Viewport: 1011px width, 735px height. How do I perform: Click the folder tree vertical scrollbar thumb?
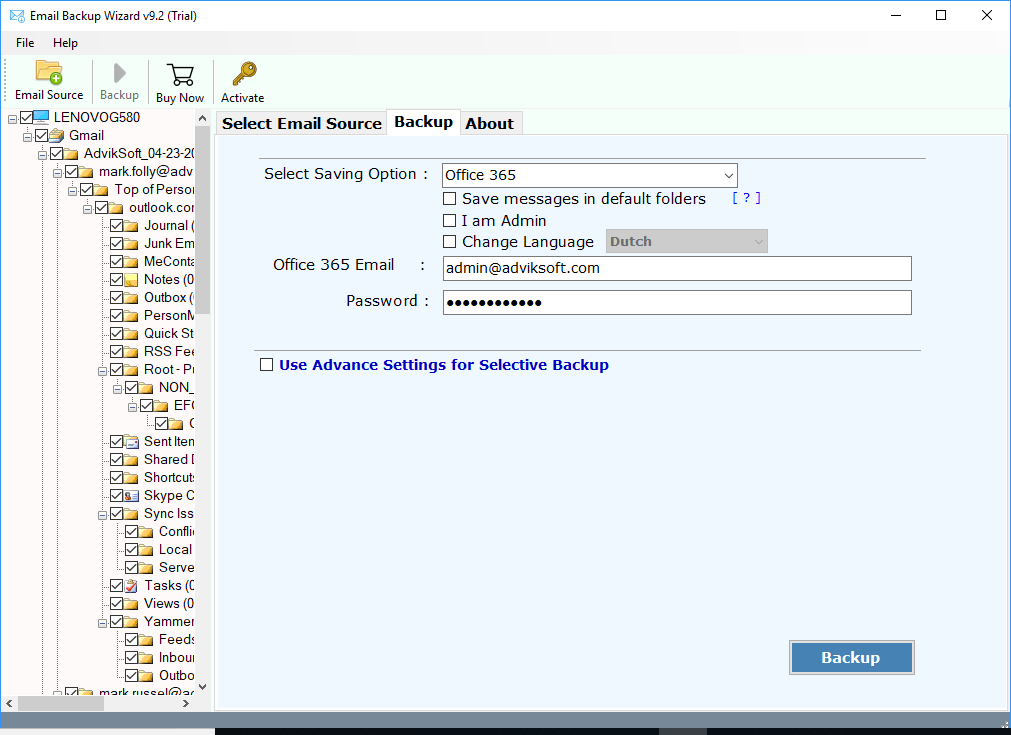coord(202,219)
